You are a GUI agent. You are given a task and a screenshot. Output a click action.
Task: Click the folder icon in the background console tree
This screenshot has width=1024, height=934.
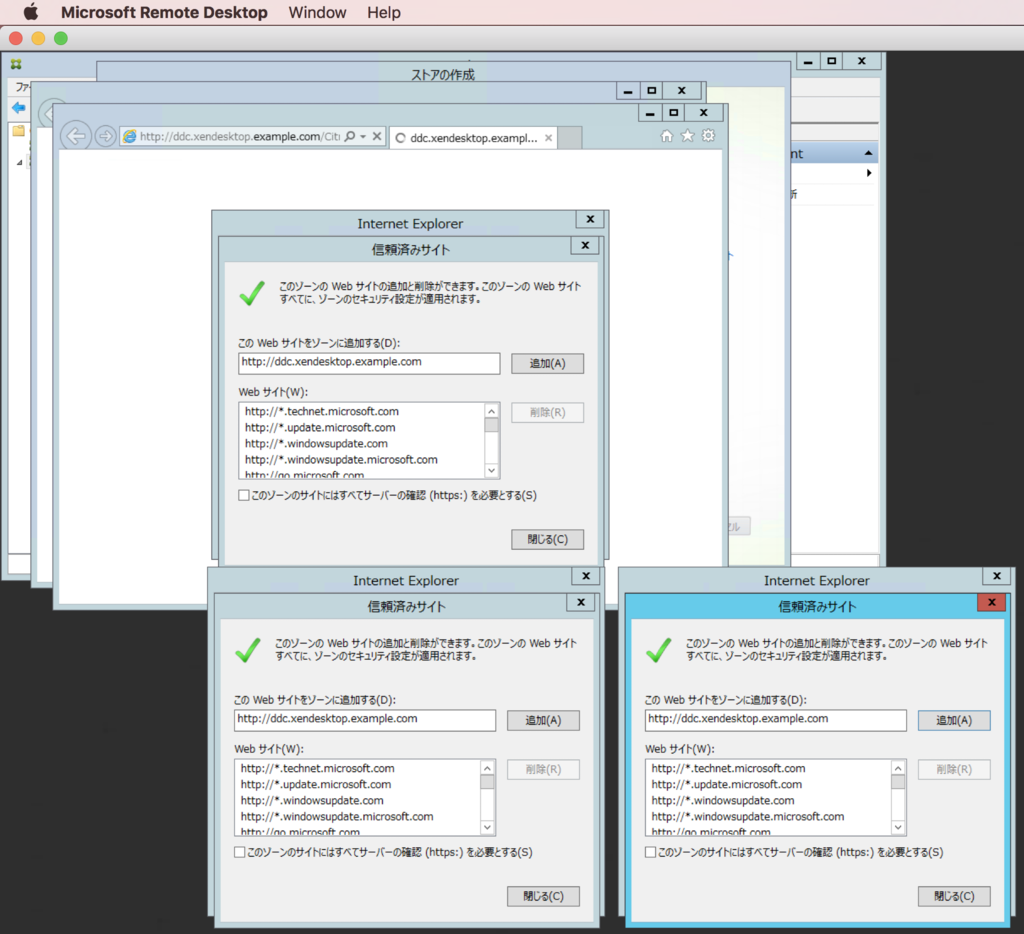click(x=18, y=131)
